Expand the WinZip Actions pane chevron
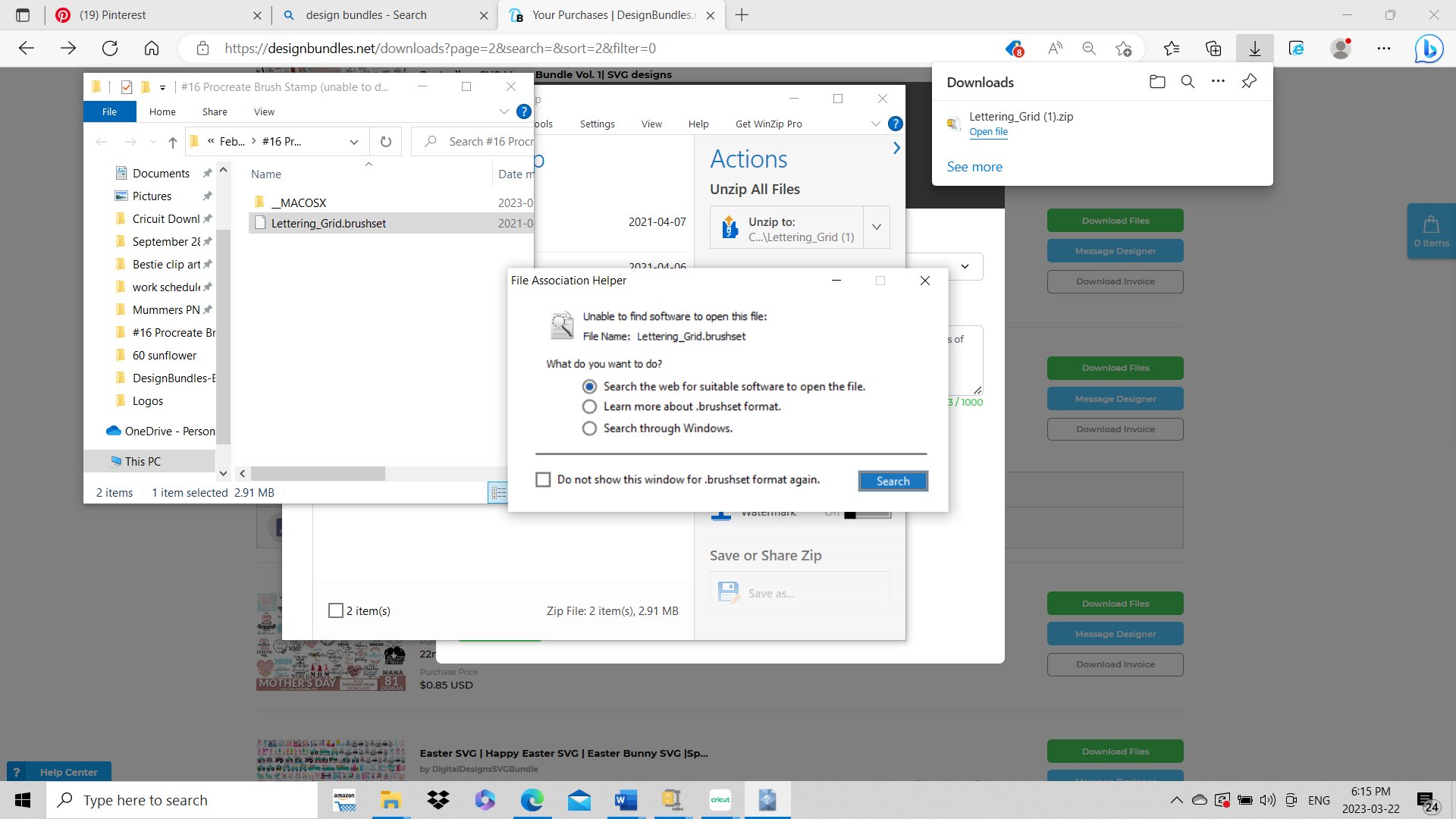Screen dimensions: 1456x819 click(896, 149)
